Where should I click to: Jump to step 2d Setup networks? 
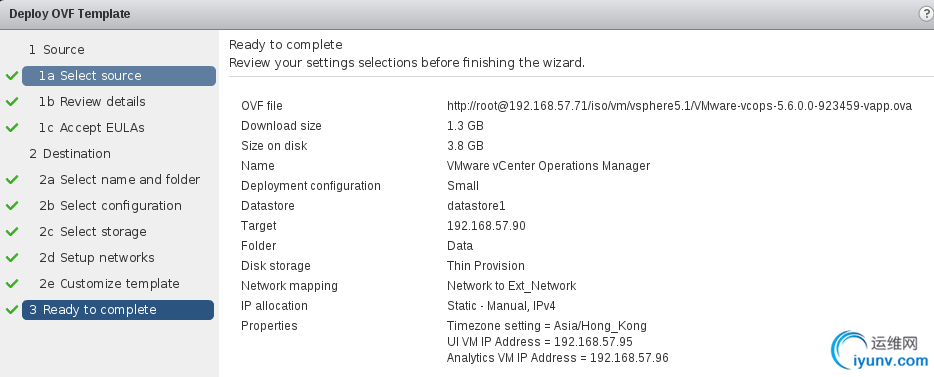click(x=96, y=258)
